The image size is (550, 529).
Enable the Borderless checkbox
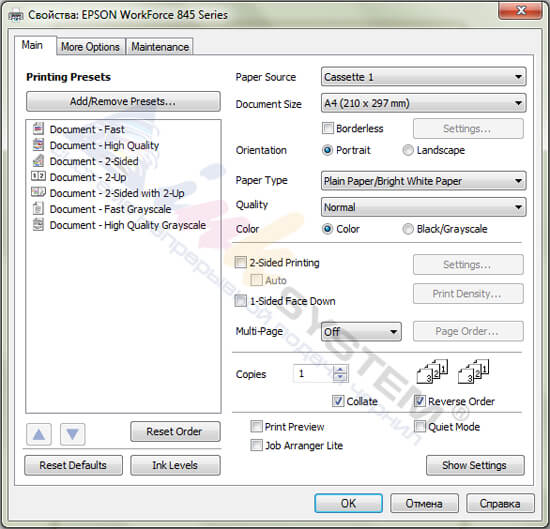[x=328, y=128]
